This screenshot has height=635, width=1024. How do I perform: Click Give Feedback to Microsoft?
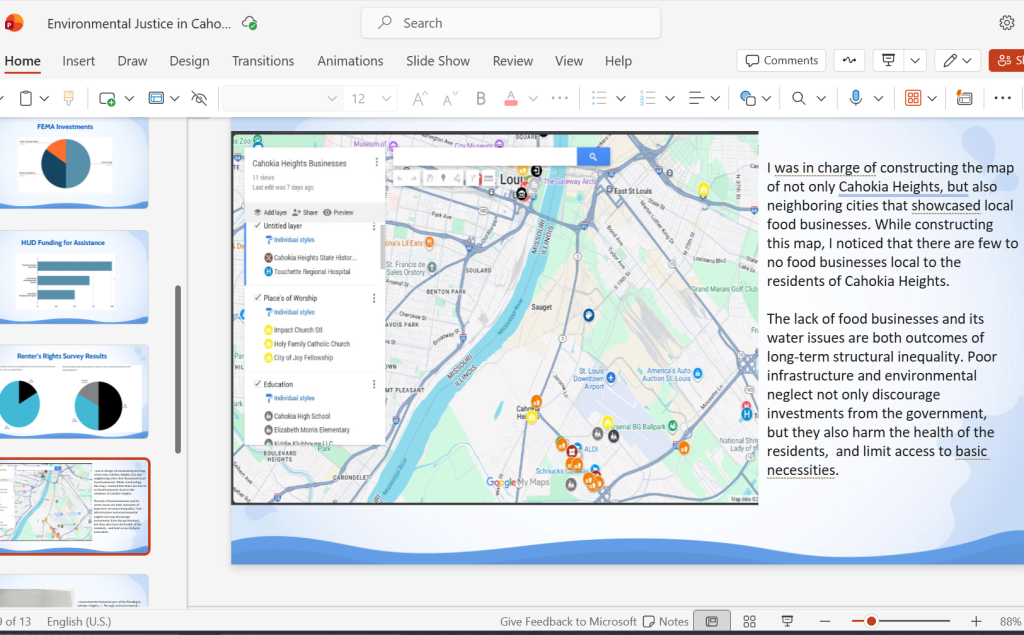click(x=568, y=621)
